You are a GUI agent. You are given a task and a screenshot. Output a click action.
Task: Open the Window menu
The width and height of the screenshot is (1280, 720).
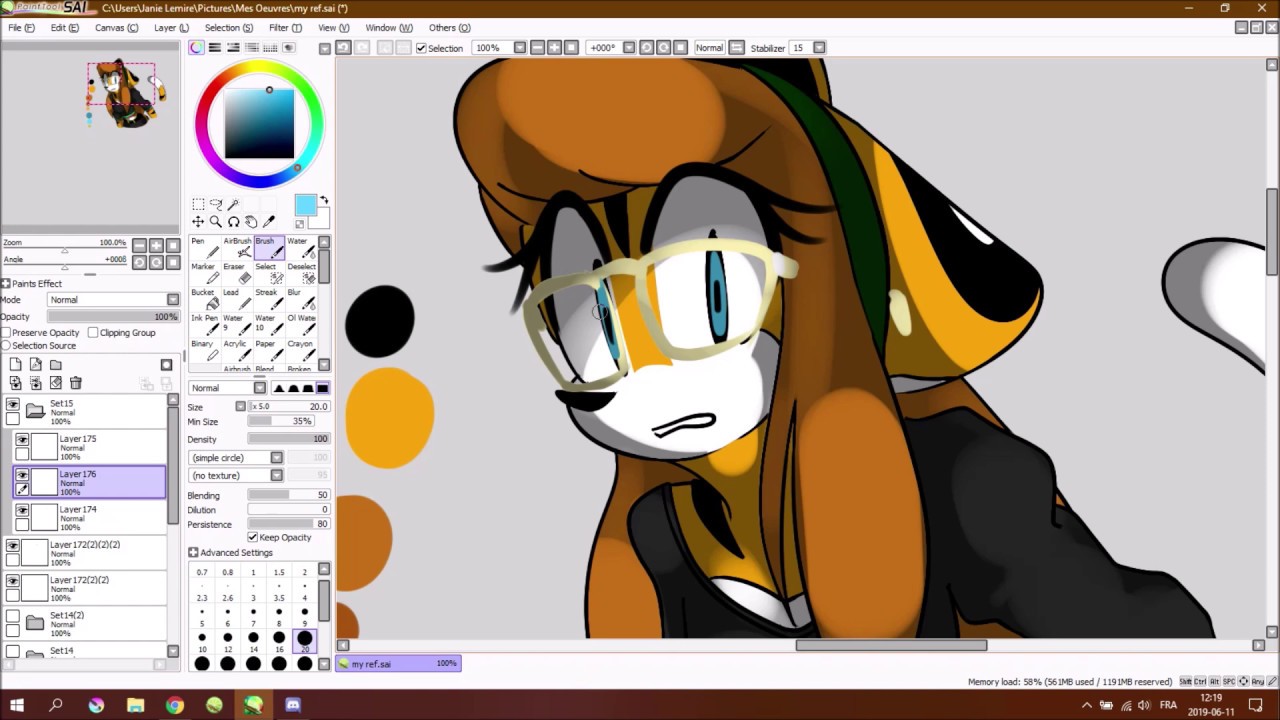(x=389, y=28)
